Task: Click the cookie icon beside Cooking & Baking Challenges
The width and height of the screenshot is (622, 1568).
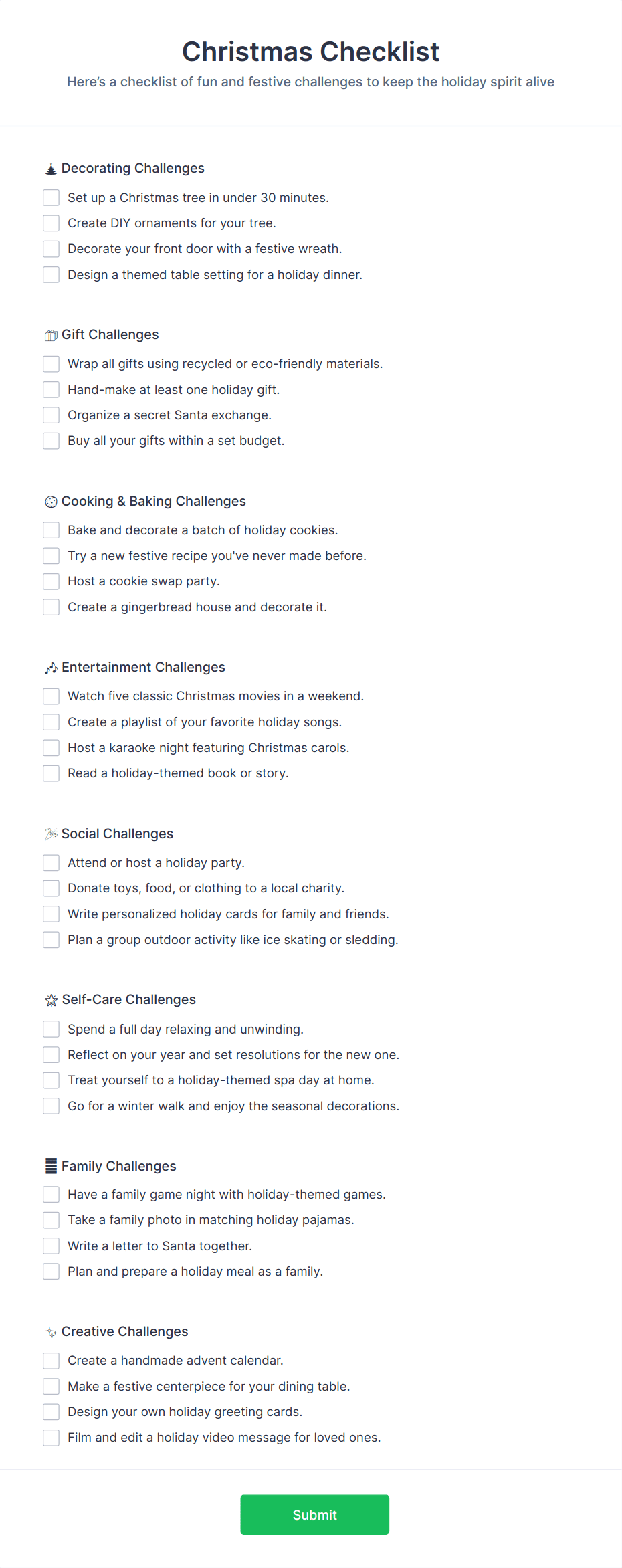Action: click(51, 501)
